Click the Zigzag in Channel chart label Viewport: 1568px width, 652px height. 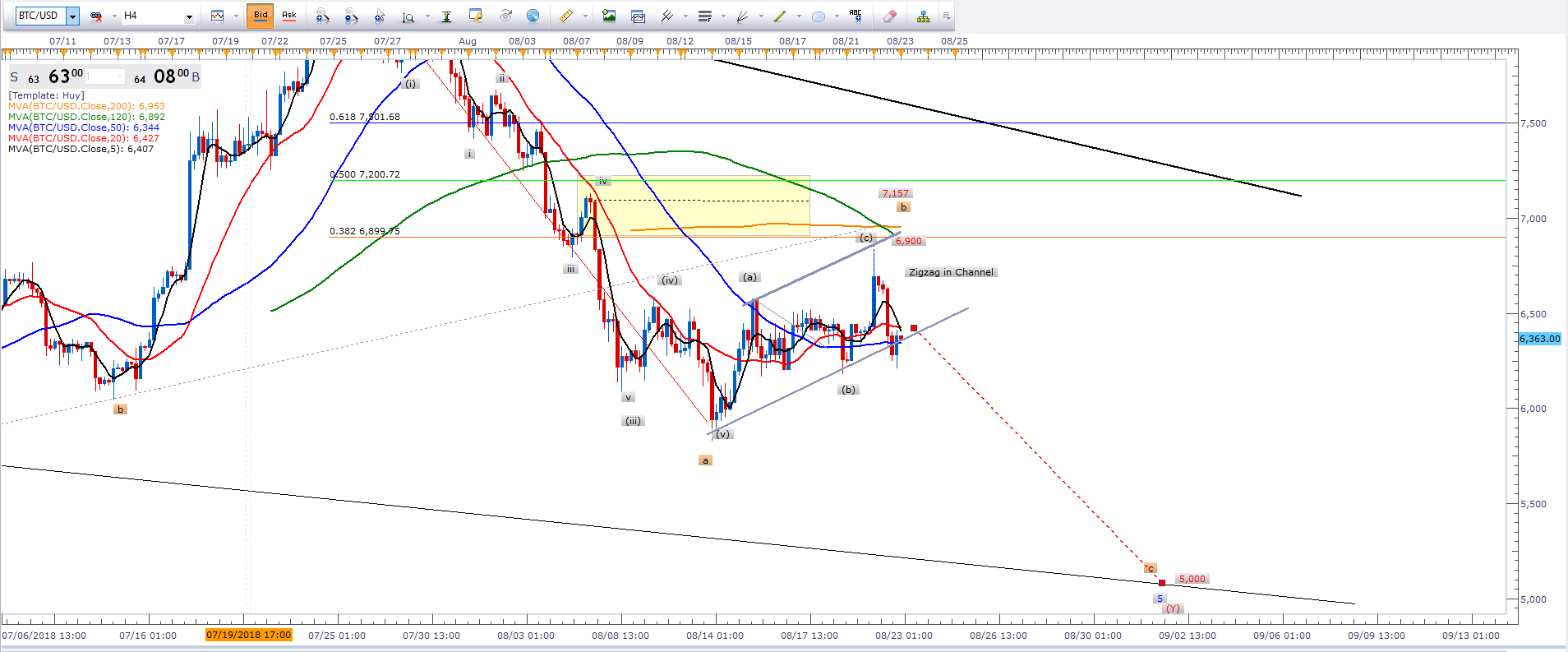point(951,272)
